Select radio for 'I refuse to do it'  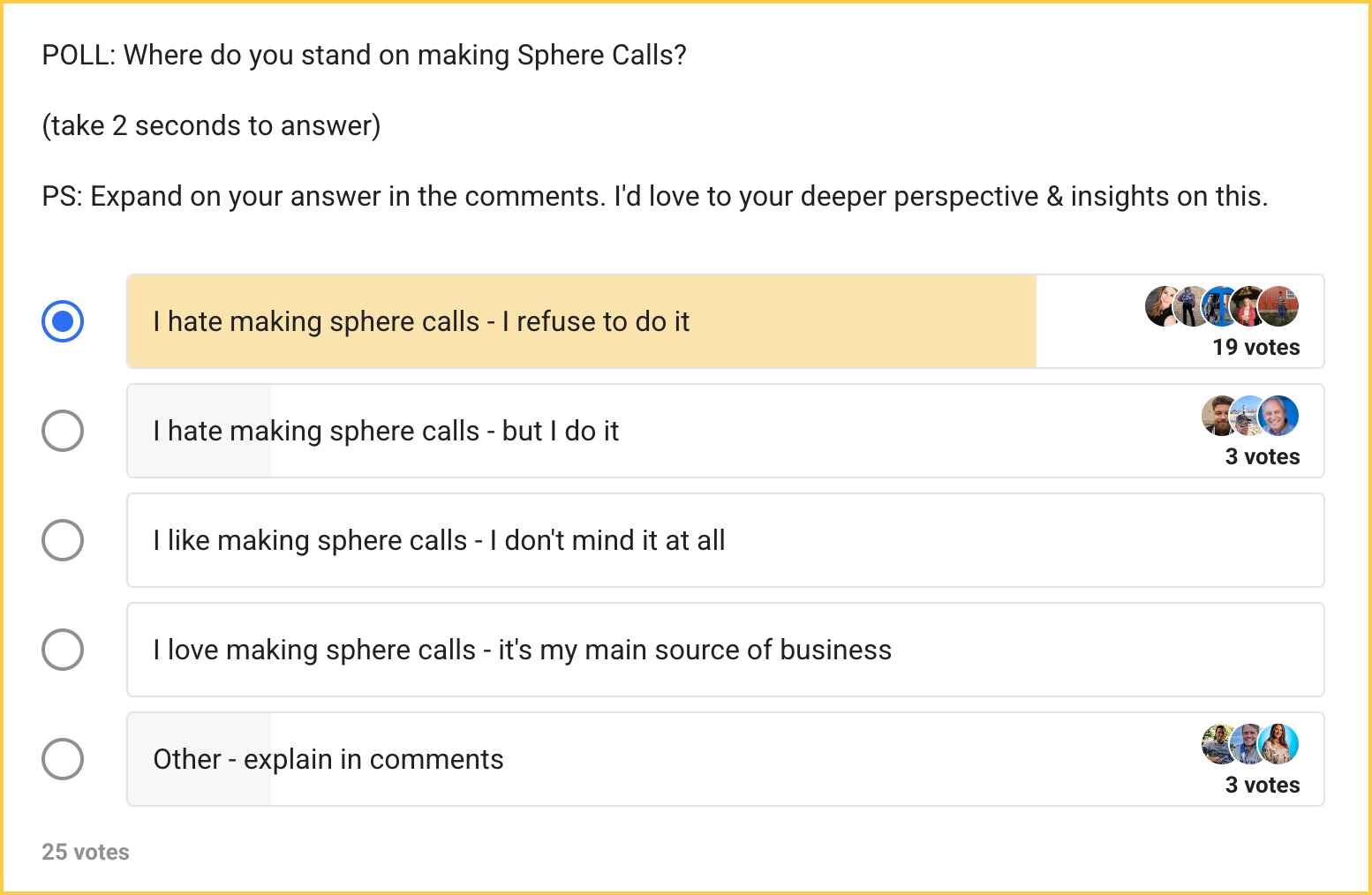[x=63, y=321]
